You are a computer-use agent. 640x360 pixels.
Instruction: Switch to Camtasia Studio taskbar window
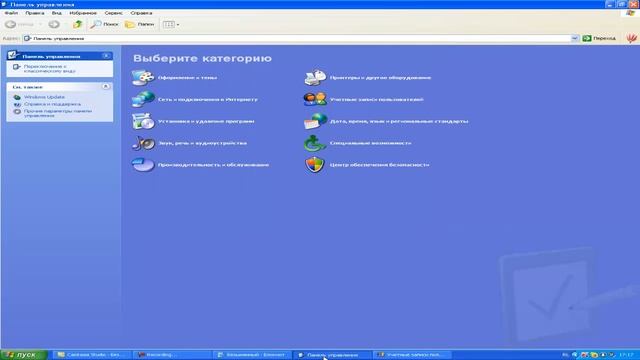click(x=92, y=355)
